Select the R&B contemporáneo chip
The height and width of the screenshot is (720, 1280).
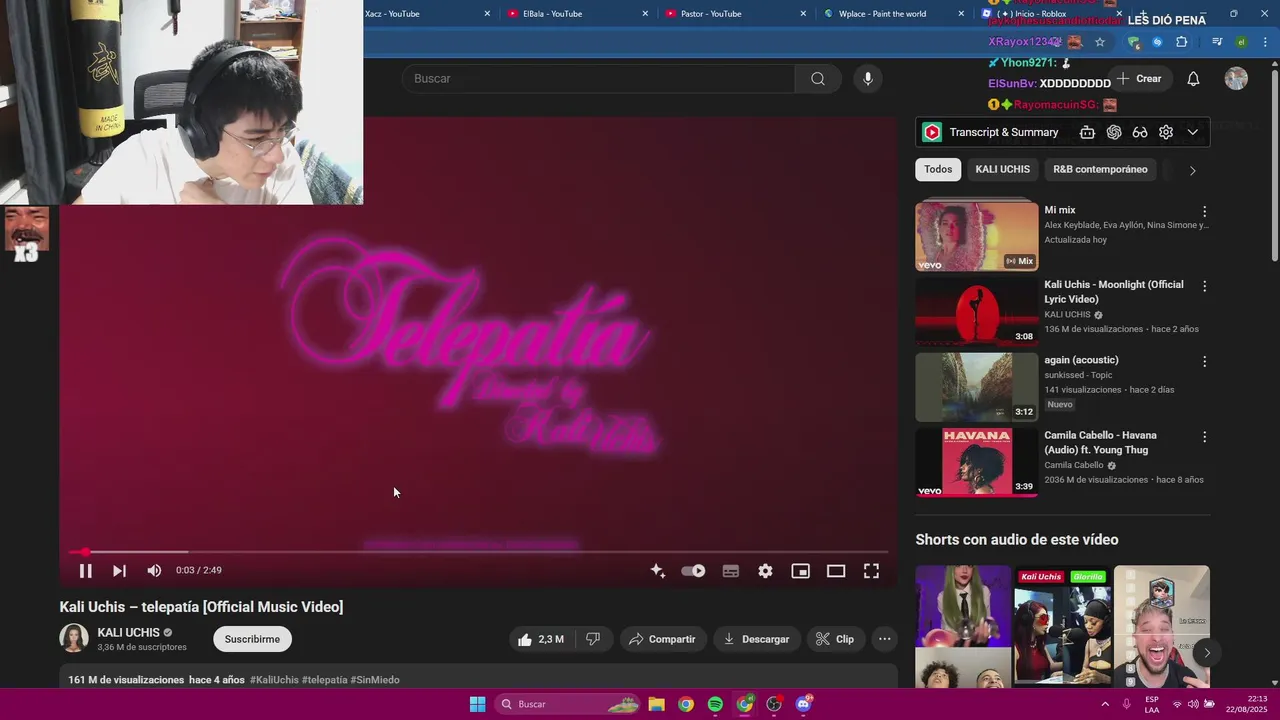[x=1100, y=169]
